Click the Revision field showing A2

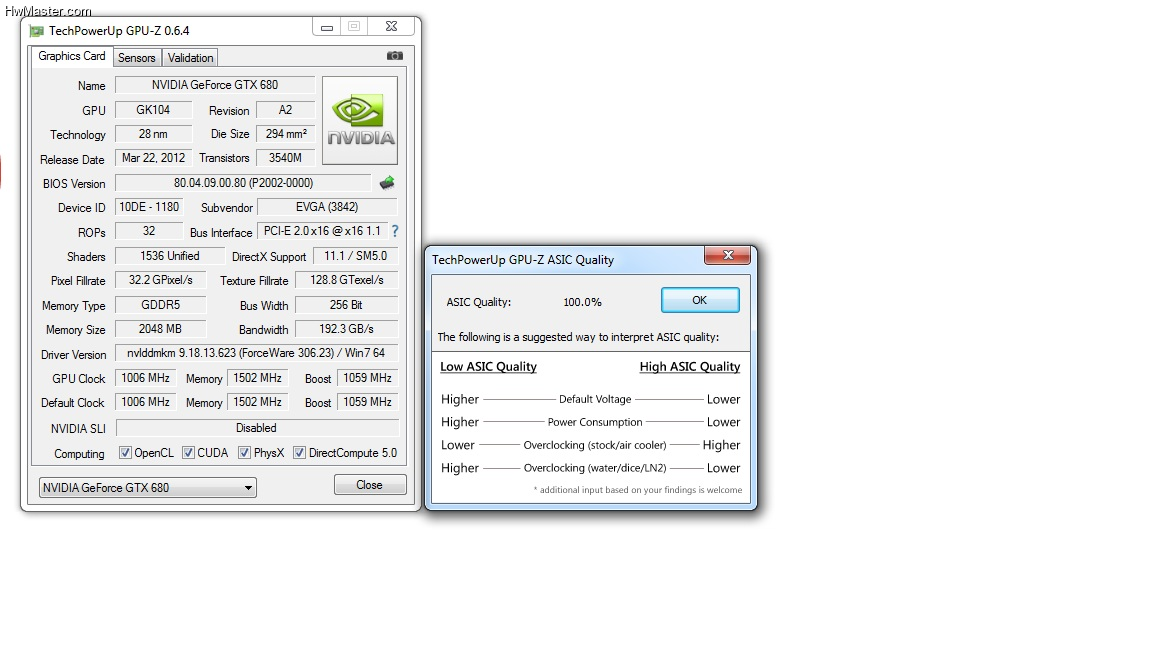click(285, 110)
